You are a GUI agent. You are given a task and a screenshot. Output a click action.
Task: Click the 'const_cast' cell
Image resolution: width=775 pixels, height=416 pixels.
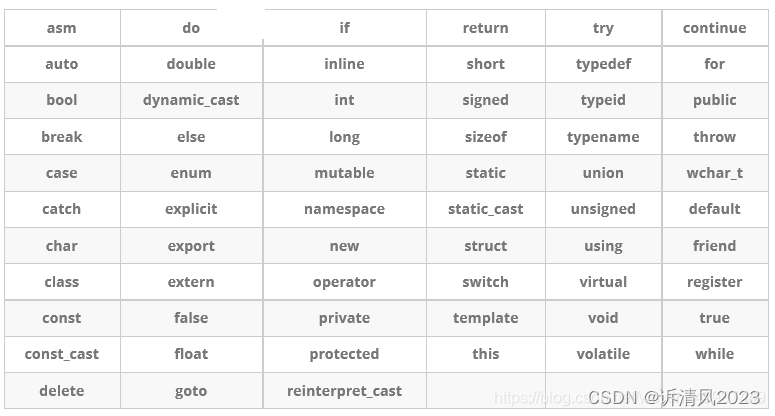click(x=62, y=354)
